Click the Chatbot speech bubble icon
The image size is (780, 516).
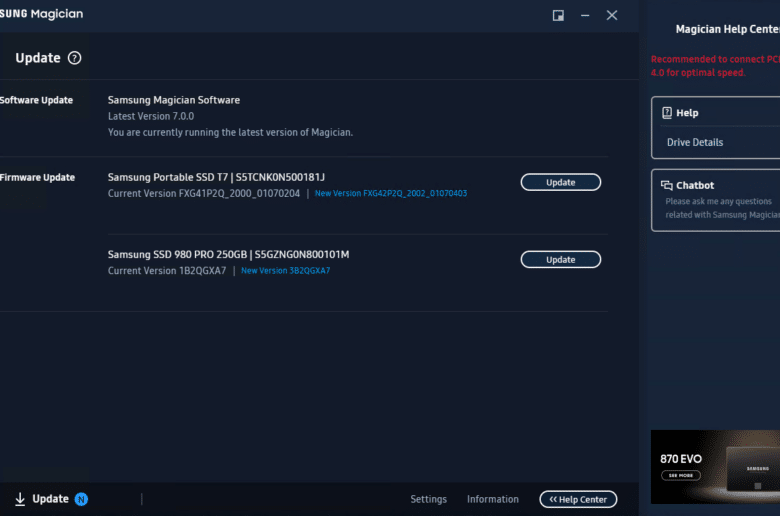pos(667,186)
